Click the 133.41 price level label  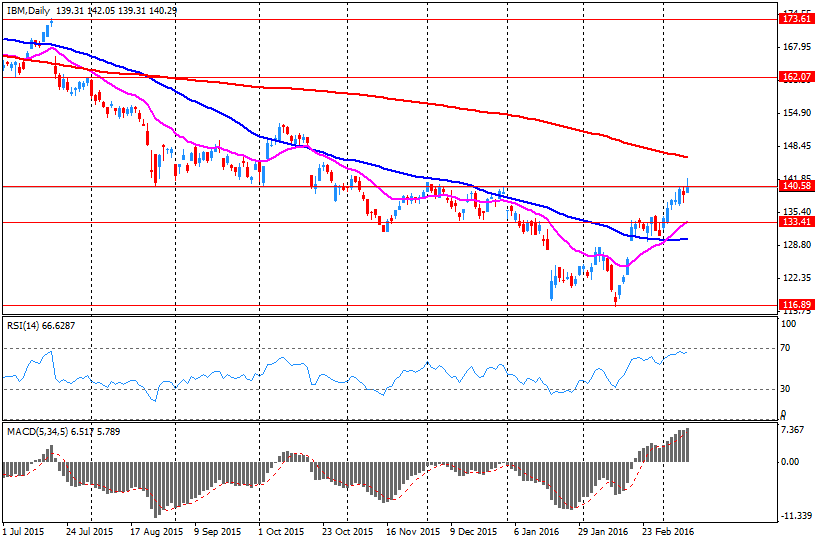pos(797,222)
